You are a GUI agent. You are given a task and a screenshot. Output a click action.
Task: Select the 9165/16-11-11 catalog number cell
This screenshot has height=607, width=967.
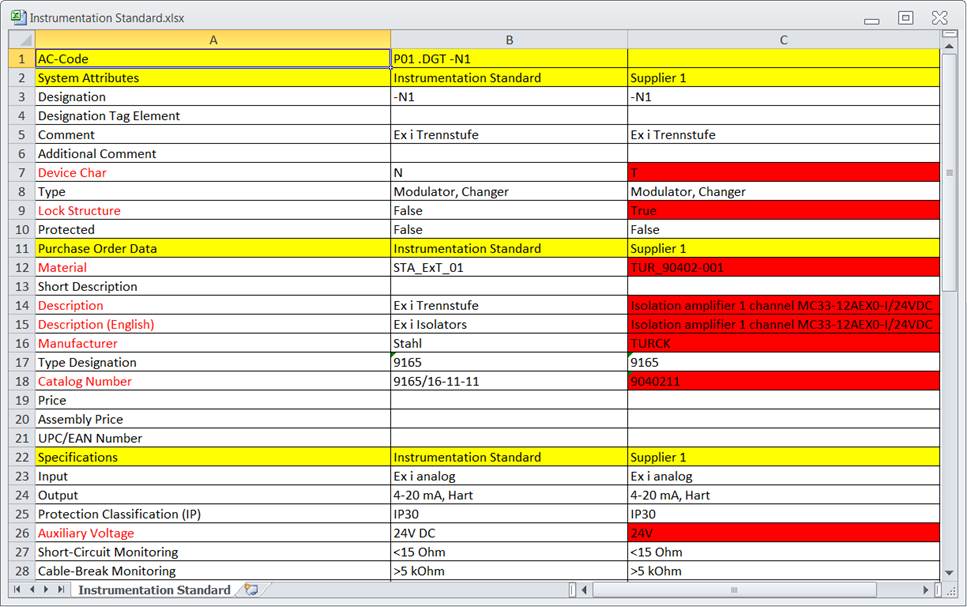pyautogui.click(x=509, y=381)
